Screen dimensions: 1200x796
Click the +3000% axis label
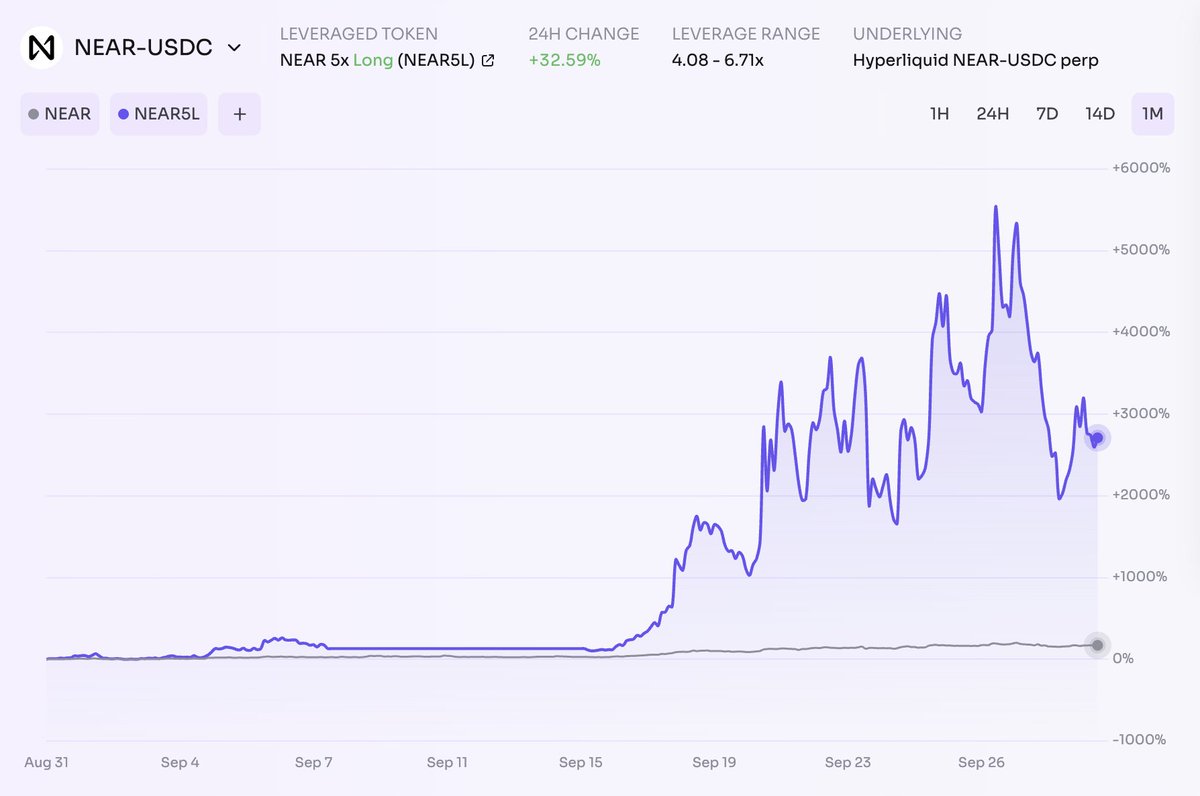pos(1141,413)
